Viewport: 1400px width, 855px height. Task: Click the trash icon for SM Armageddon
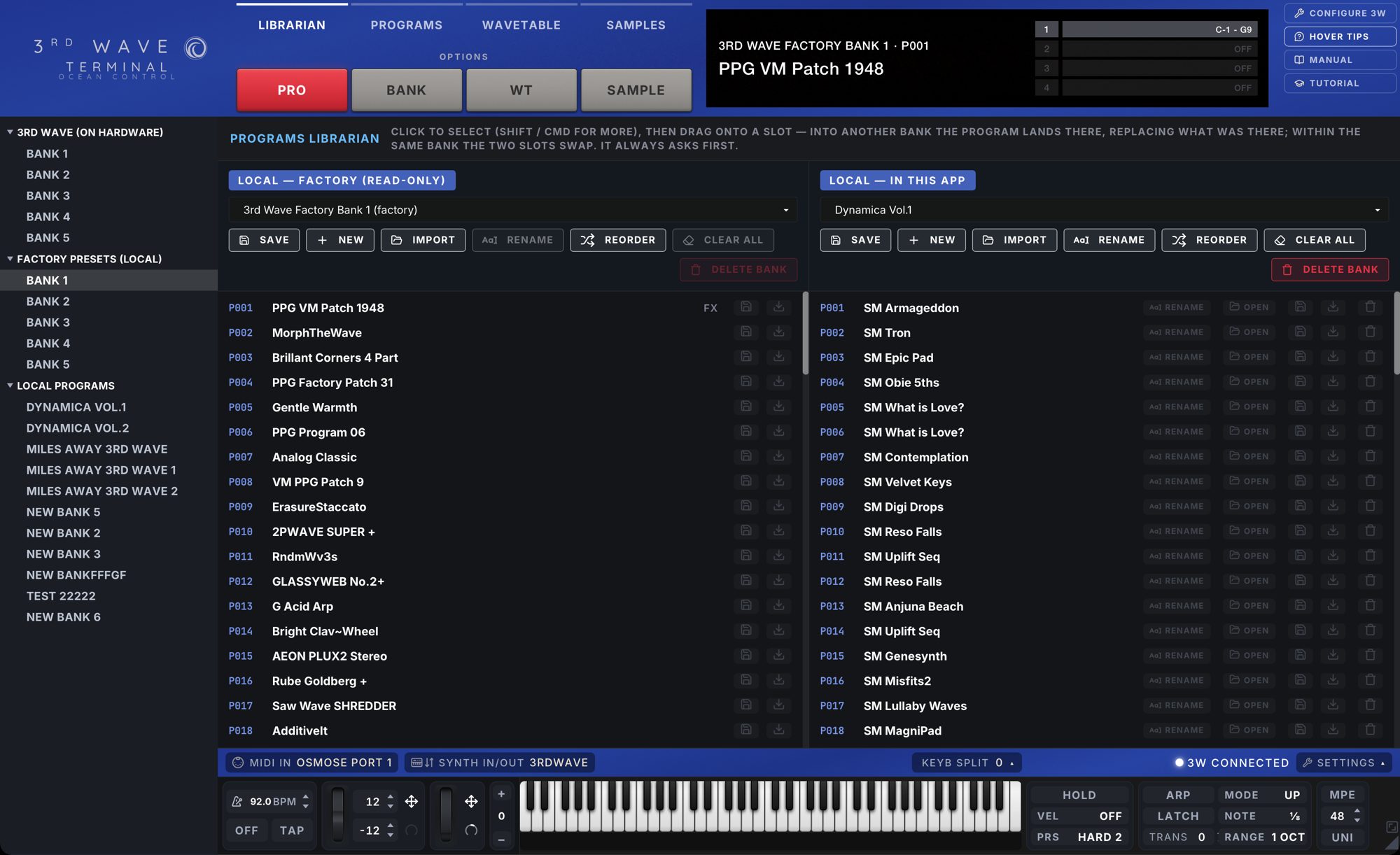1370,307
